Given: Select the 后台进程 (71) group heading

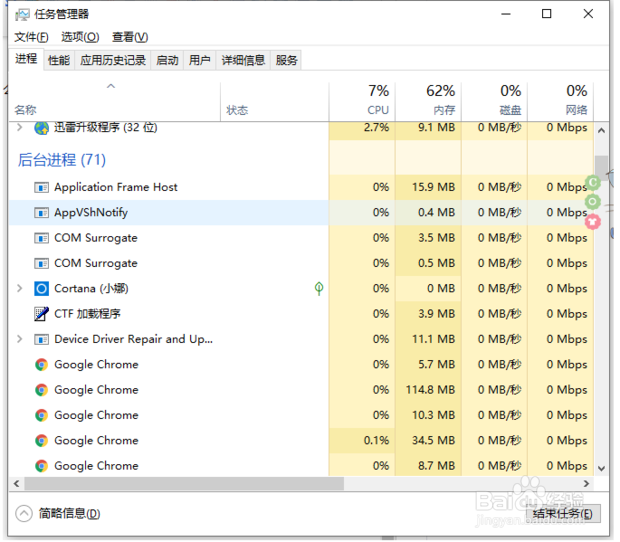Looking at the screenshot, I should pyautogui.click(x=62, y=160).
